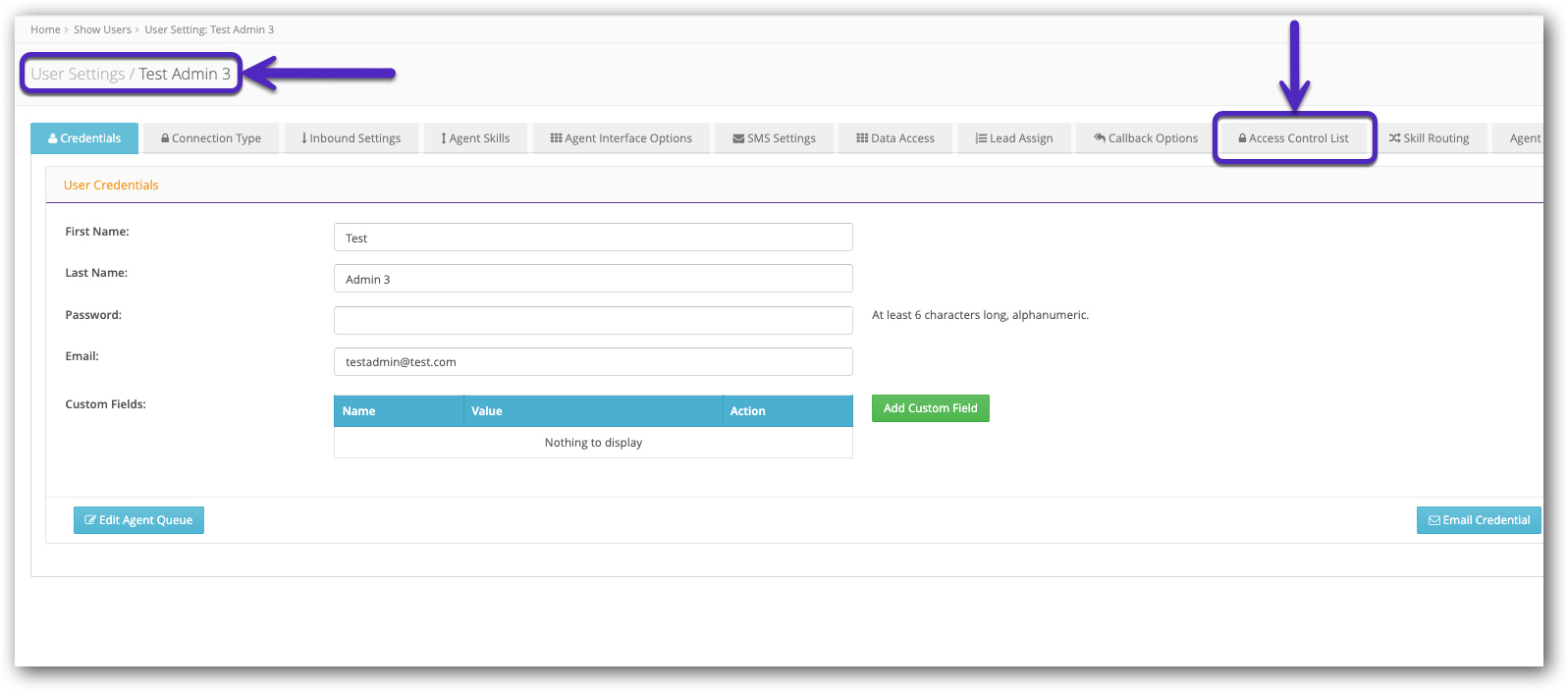Click the 'Custom Fields:' label
Viewport: 1568px width, 691px height.
[105, 404]
